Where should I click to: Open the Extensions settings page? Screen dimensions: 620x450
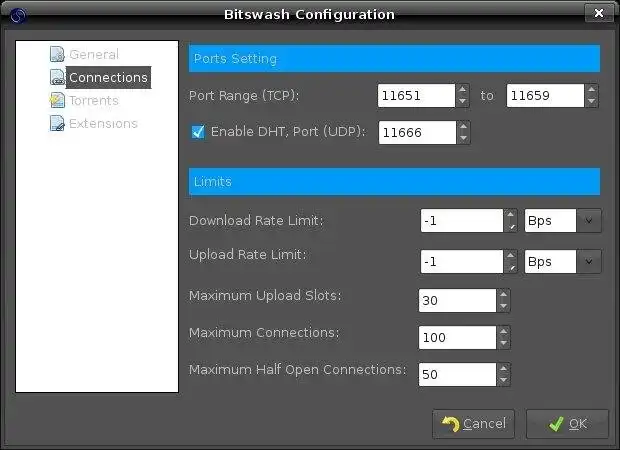coord(103,123)
